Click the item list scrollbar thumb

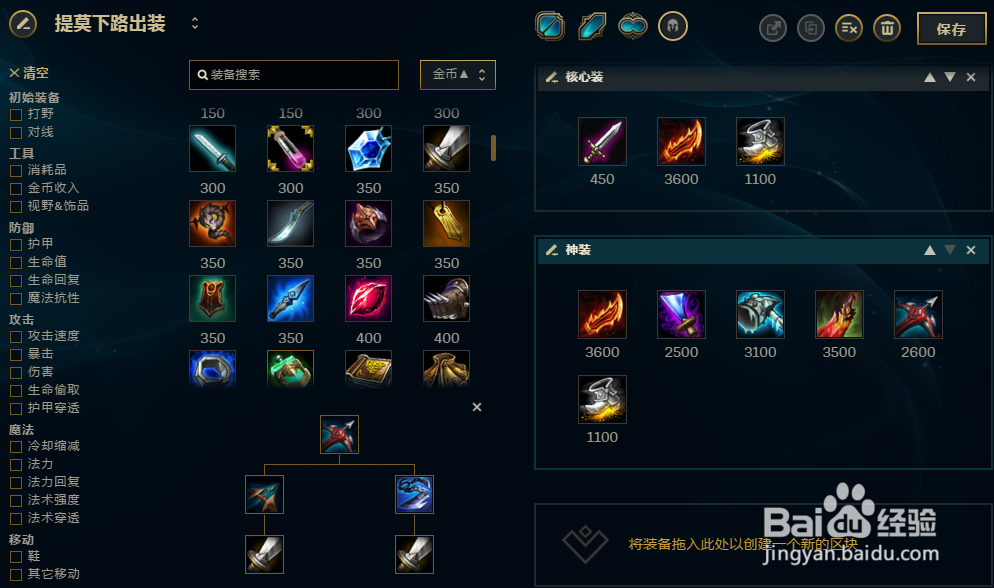[x=493, y=148]
